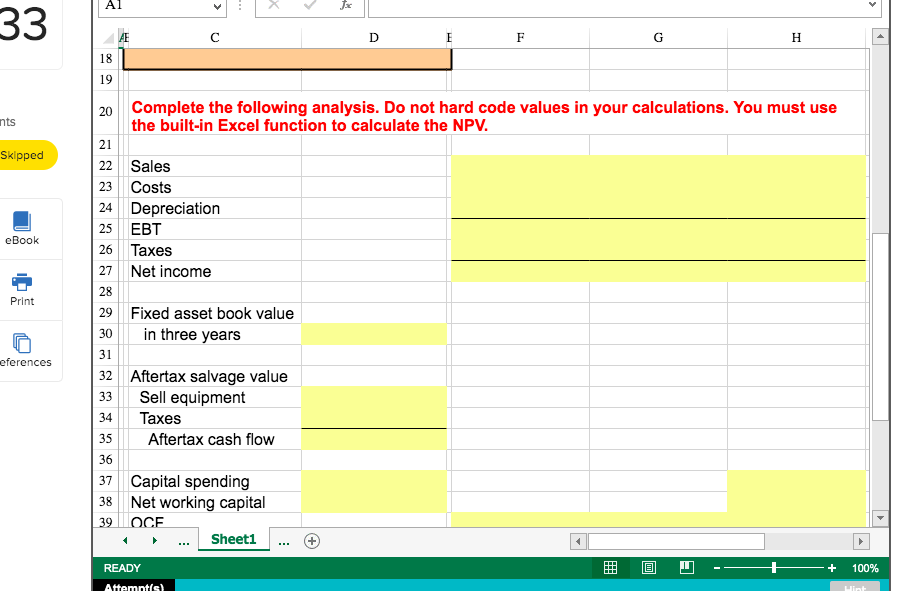Click the eBook icon in sidebar

pyautogui.click(x=22, y=227)
